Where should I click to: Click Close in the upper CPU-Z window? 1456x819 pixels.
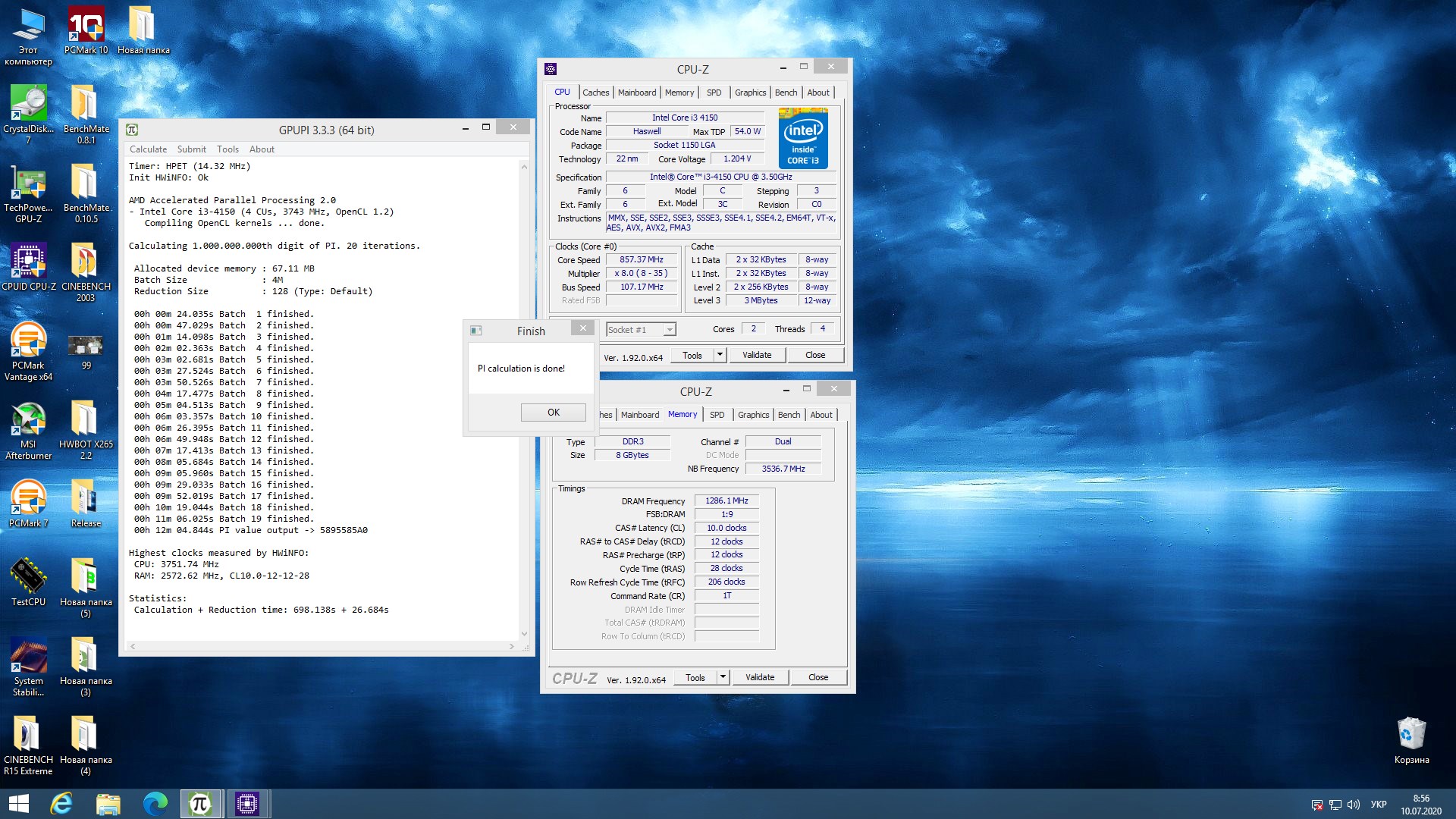tap(815, 355)
